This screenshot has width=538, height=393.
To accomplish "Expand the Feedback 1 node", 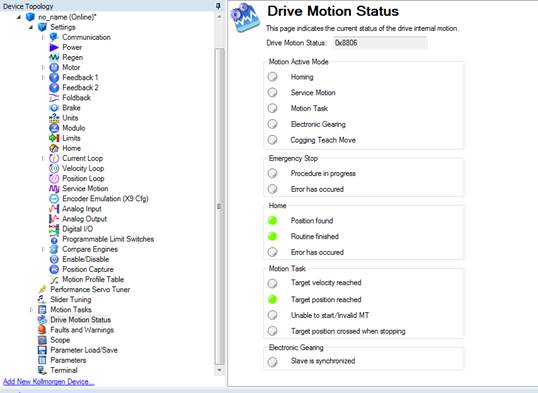I will coord(43,78).
